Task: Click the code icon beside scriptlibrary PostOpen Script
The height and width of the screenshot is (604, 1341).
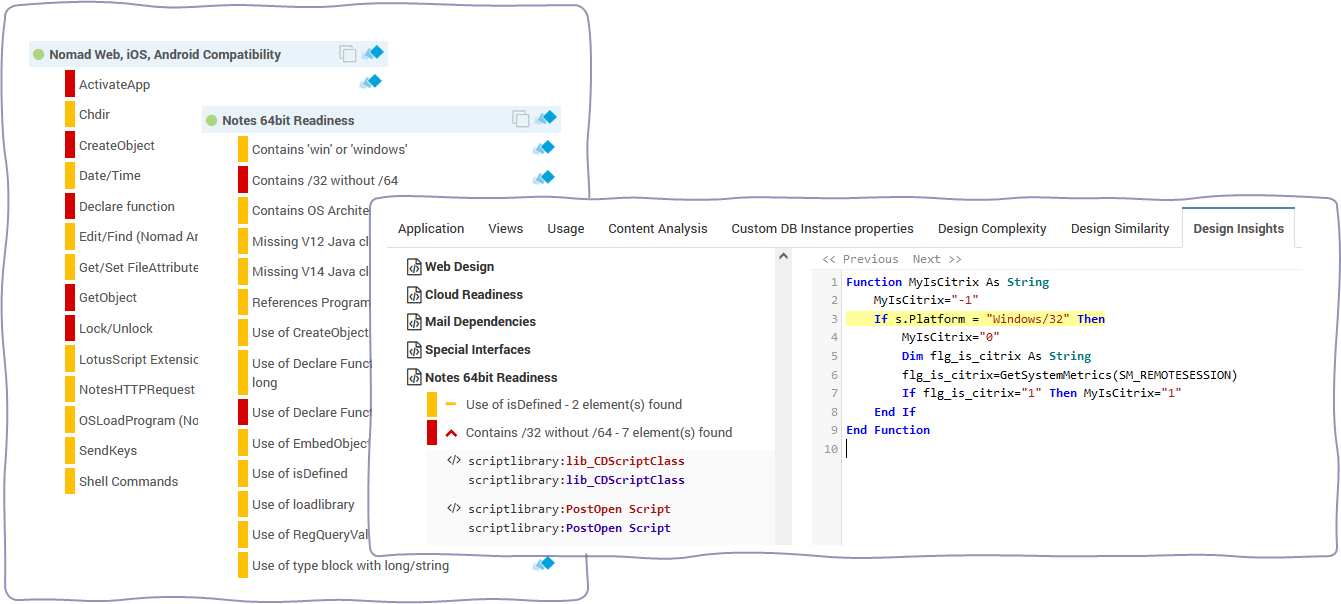Action: coord(454,509)
